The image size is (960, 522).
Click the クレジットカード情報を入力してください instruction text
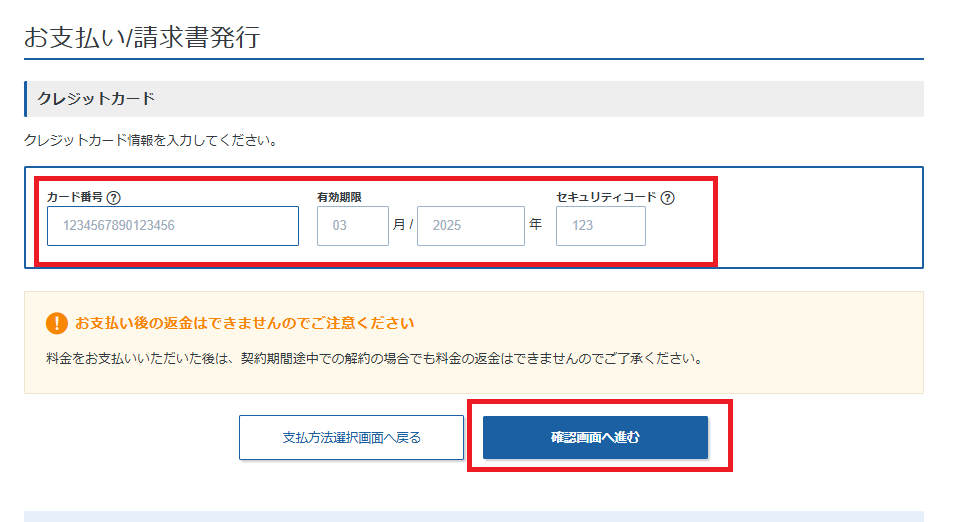150,140
